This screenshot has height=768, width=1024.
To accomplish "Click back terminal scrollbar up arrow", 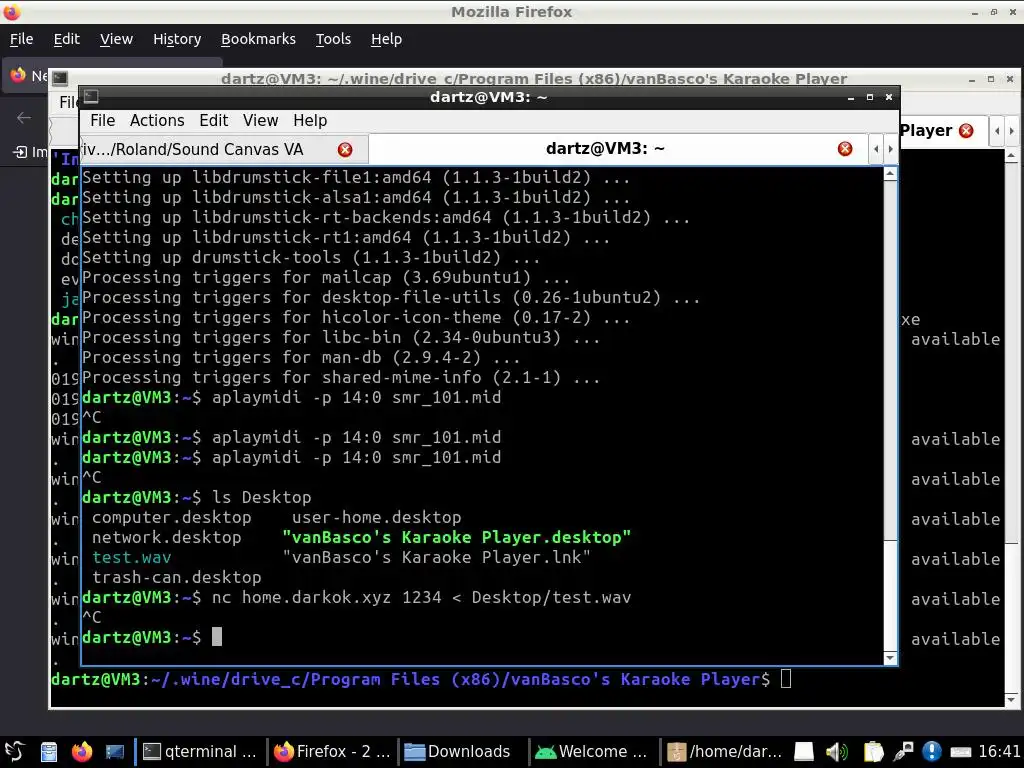I will pos(1011,156).
